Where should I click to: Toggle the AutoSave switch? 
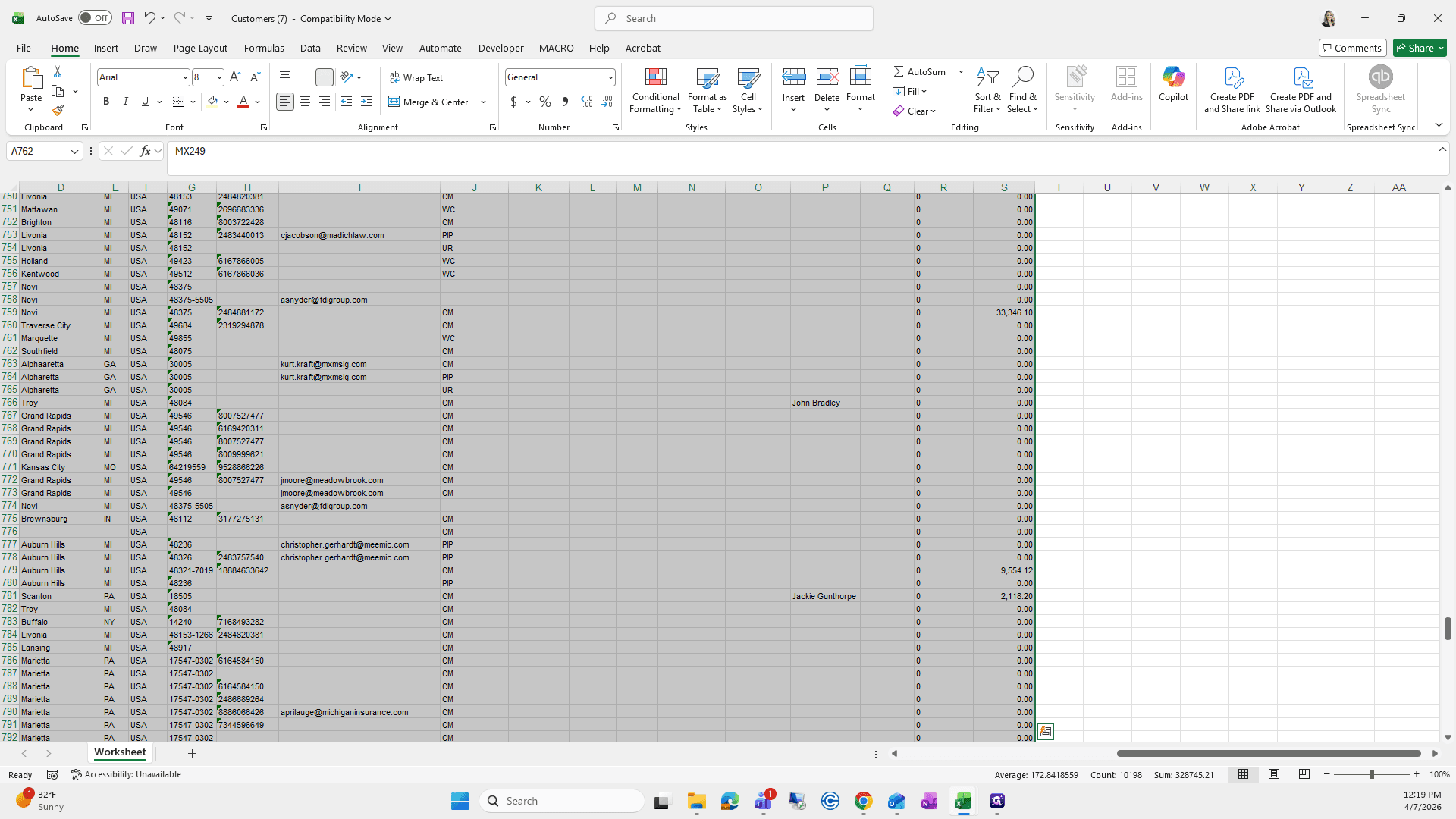(x=96, y=18)
